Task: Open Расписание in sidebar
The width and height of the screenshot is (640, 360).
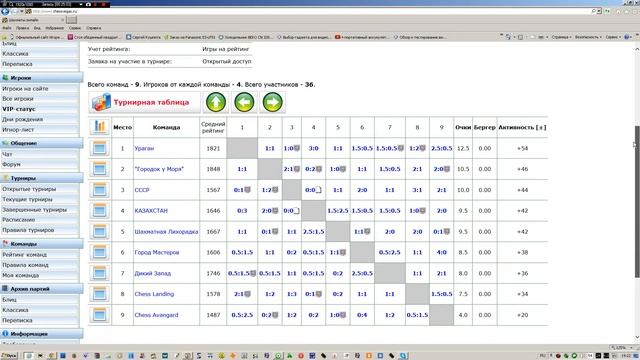Action: [x=18, y=220]
